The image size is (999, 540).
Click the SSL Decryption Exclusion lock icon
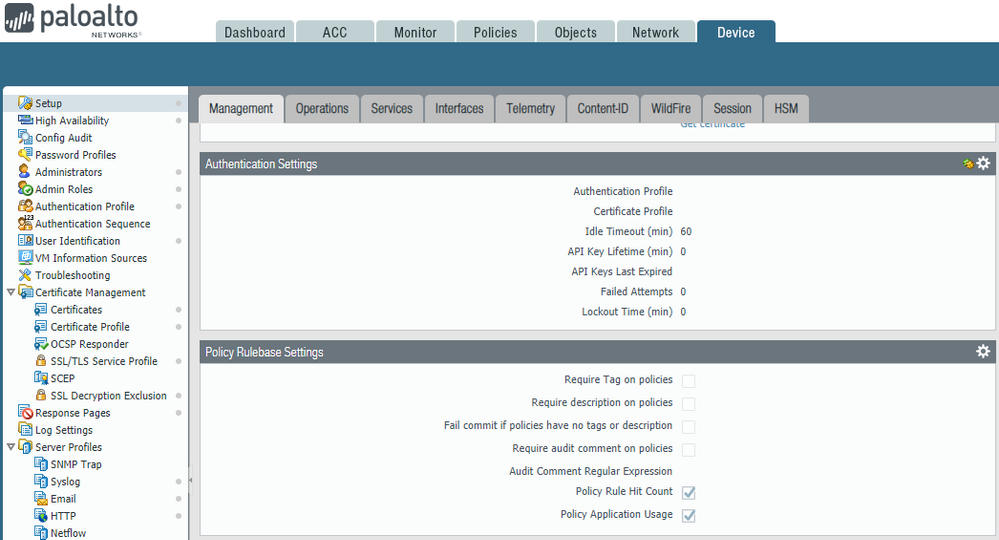pyautogui.click(x=41, y=395)
